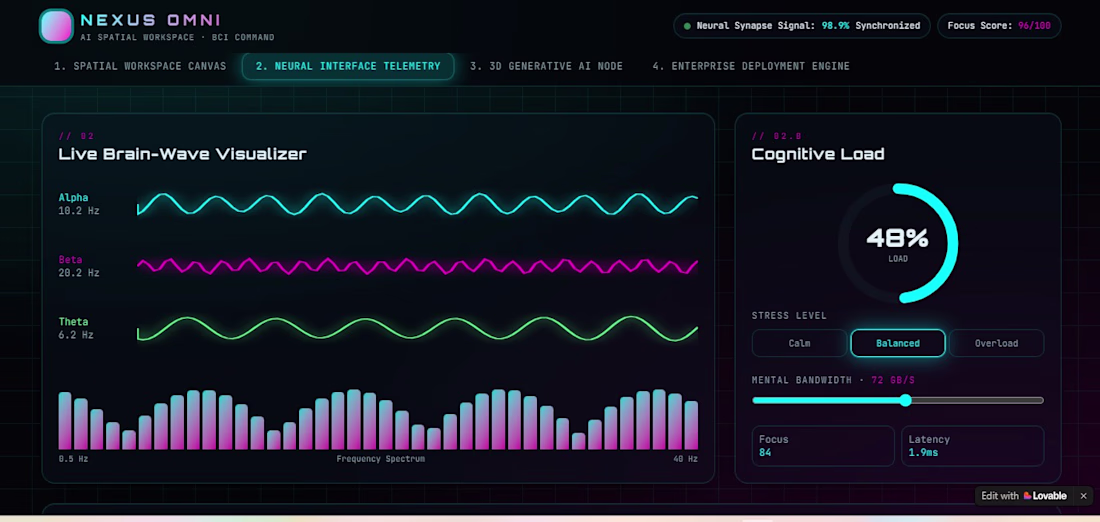Click the first bar of the frequency spectrum
This screenshot has width=1100, height=522.
click(65, 420)
